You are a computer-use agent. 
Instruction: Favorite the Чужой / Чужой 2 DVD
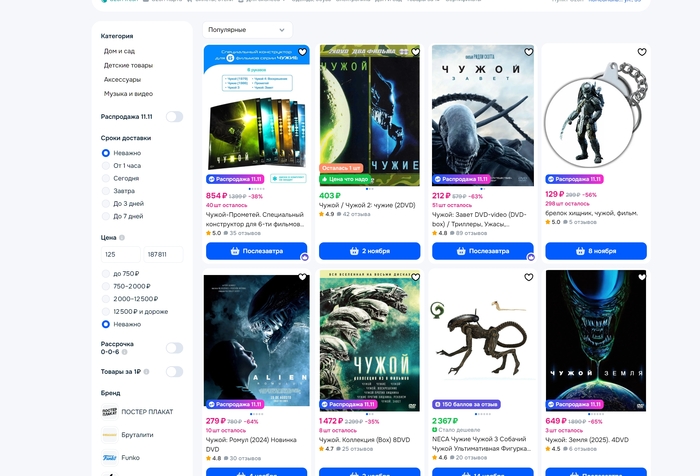coord(415,52)
